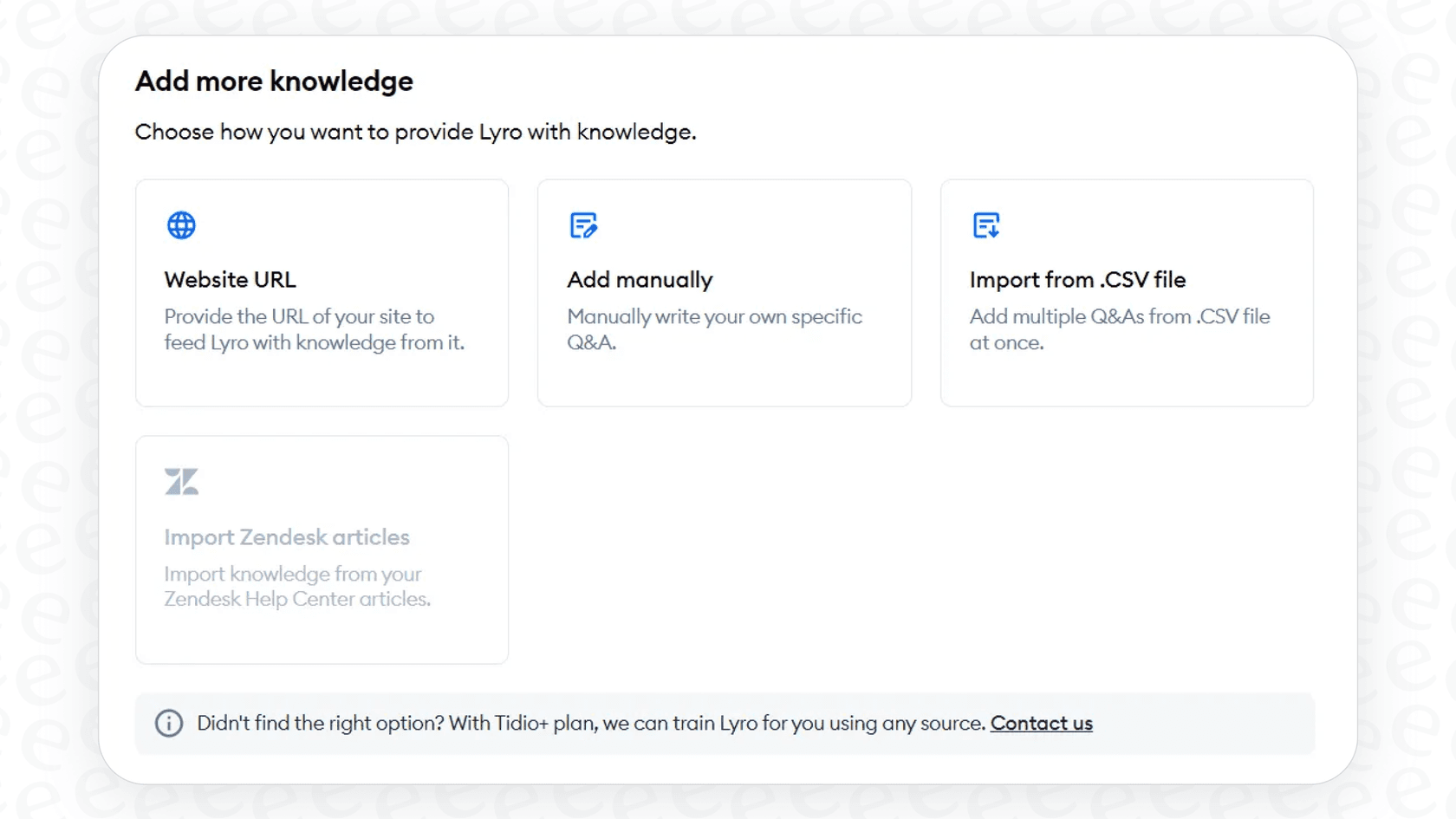Select the Add manually card
This screenshot has width=1456, height=819.
click(x=725, y=293)
